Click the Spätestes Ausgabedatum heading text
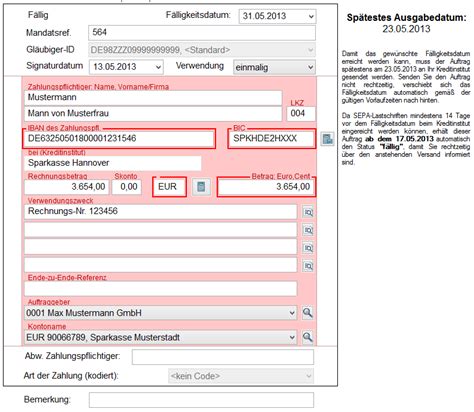This screenshot has height=412, width=474. pyautogui.click(x=406, y=18)
